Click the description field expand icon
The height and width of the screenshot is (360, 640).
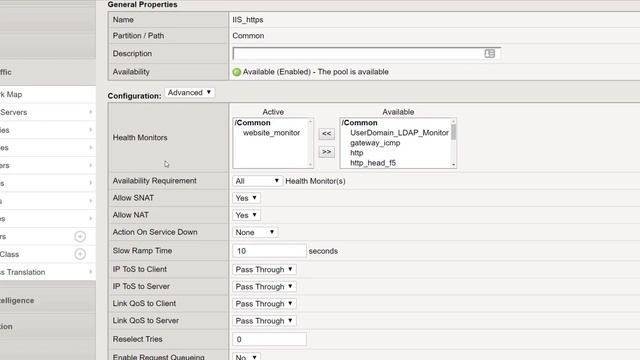coord(489,53)
